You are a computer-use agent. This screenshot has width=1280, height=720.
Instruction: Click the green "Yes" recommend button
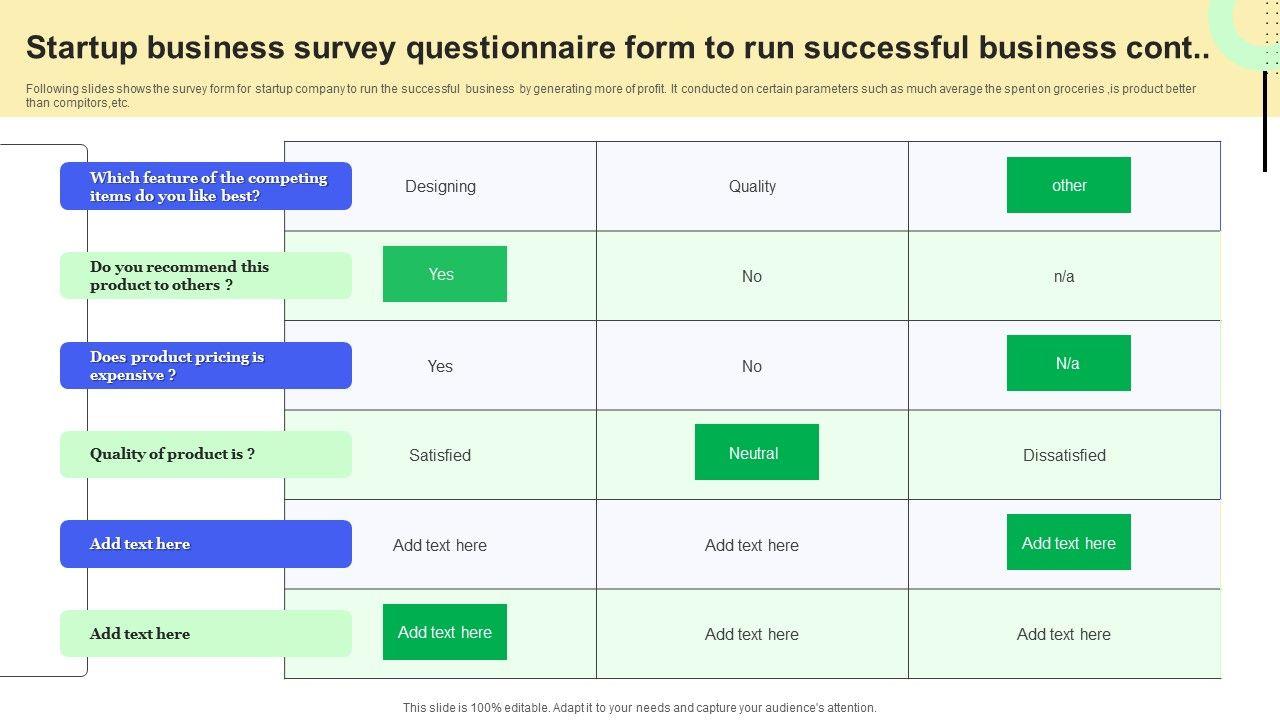click(x=444, y=274)
